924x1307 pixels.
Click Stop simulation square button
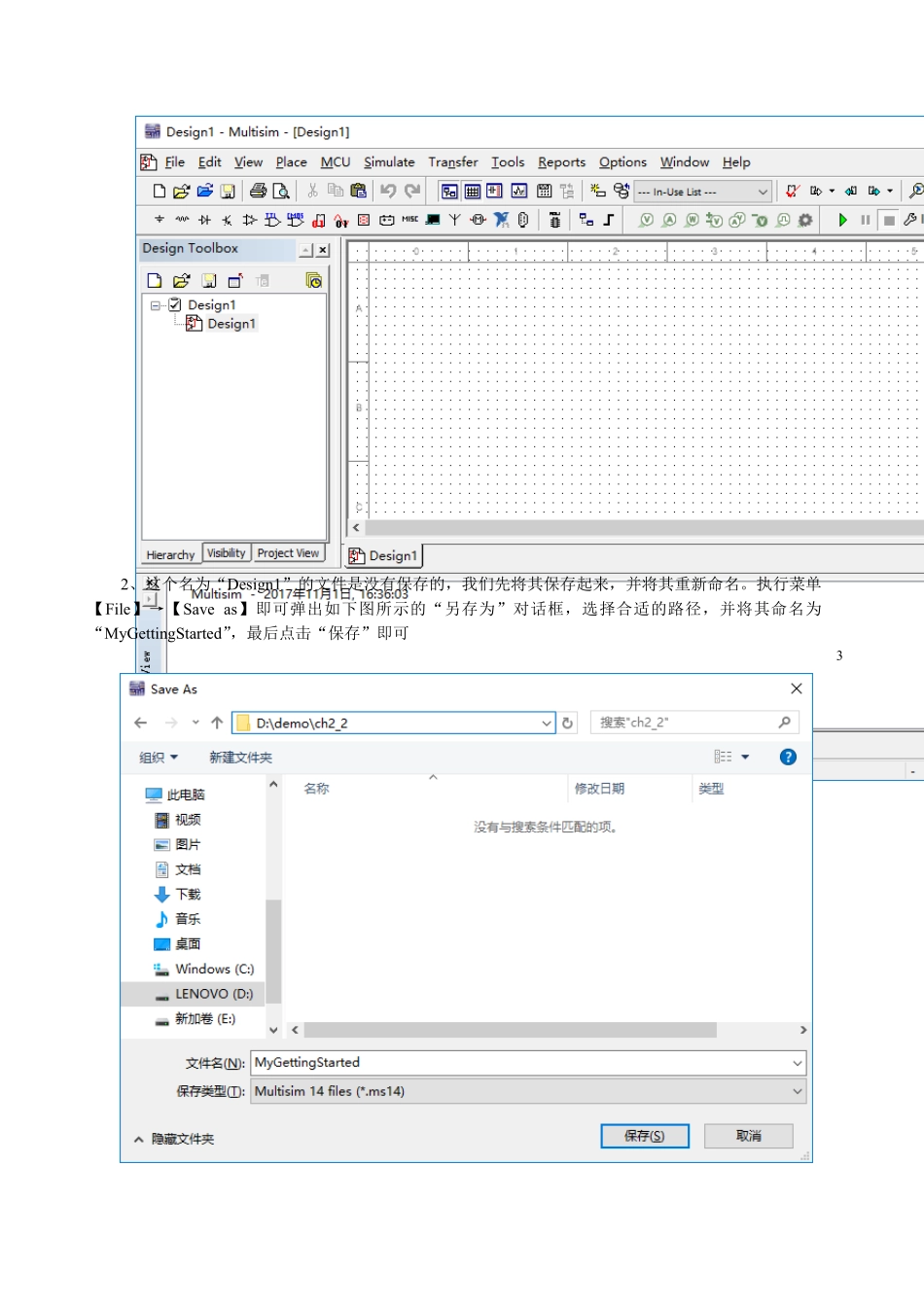pyautogui.click(x=888, y=221)
